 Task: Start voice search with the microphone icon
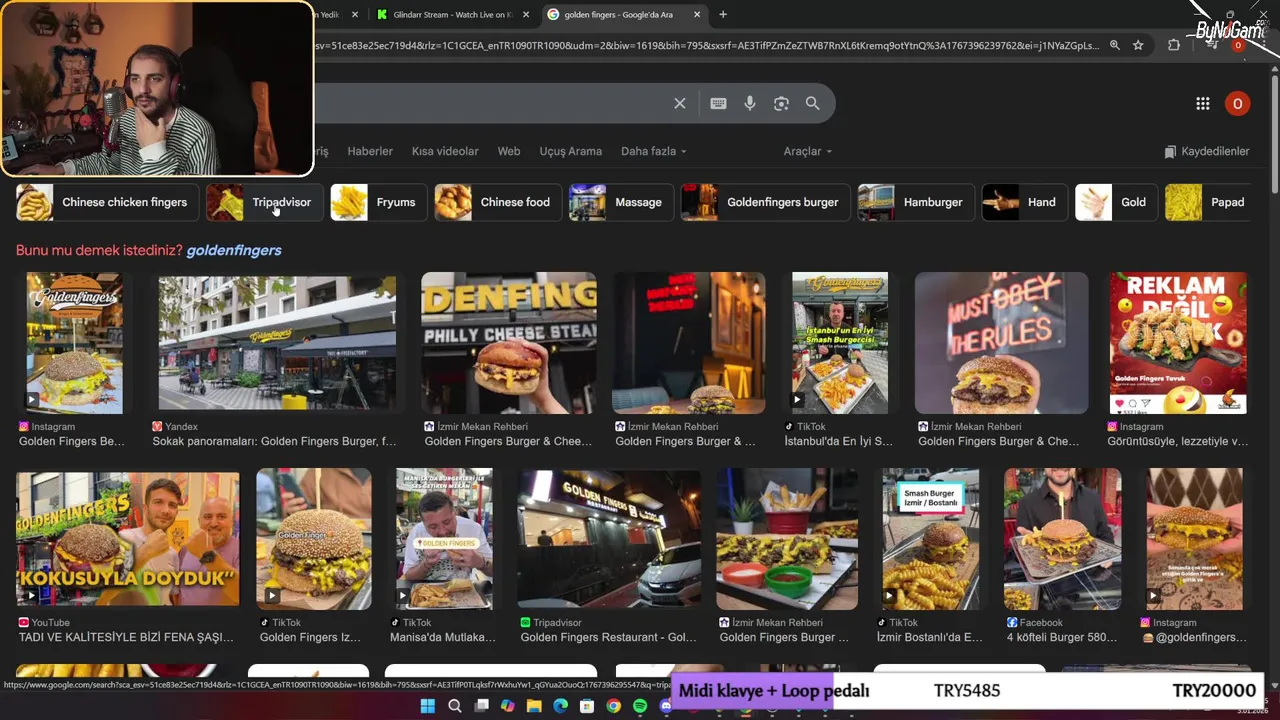750,103
